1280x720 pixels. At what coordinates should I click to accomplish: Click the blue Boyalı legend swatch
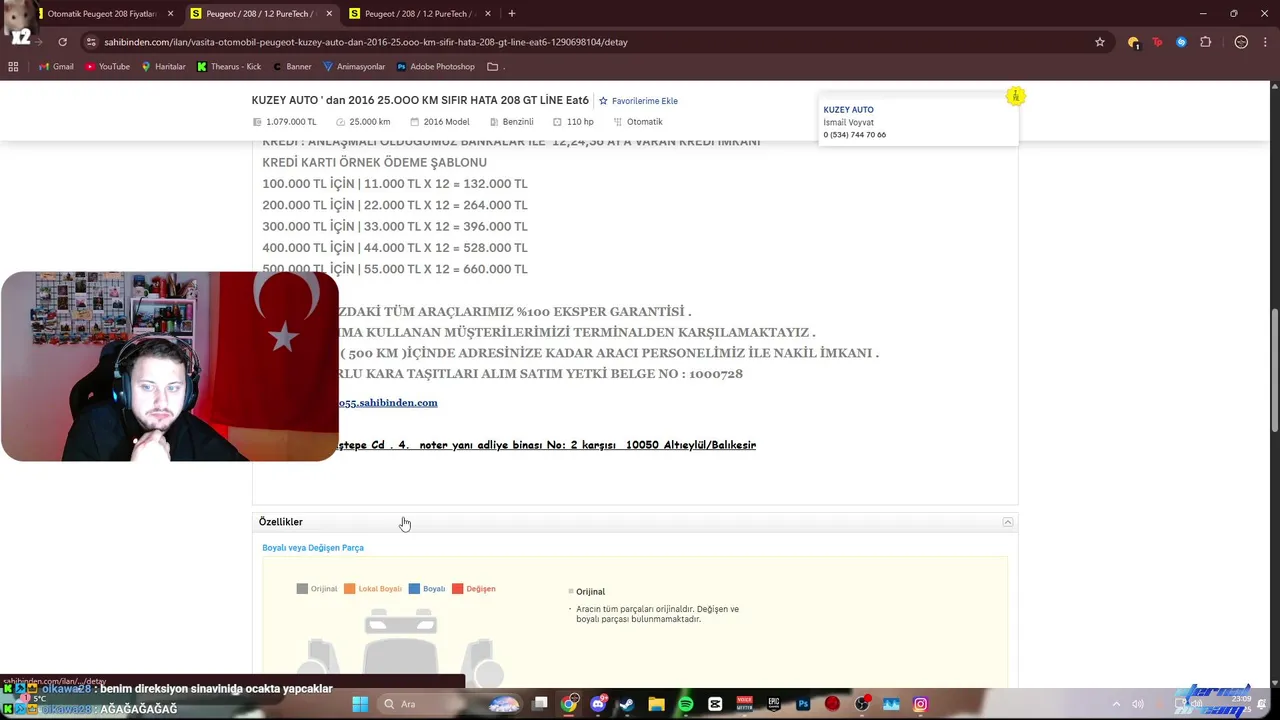pos(414,589)
